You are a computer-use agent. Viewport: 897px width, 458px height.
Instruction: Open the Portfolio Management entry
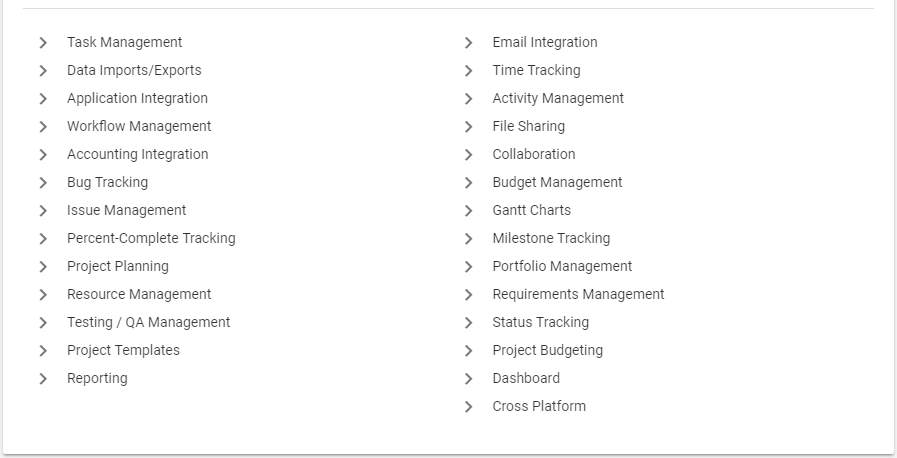coord(562,266)
